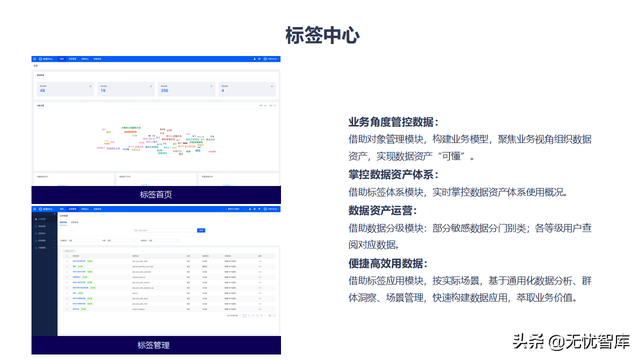Check the checkbox of the last table row

[x=67, y=309]
